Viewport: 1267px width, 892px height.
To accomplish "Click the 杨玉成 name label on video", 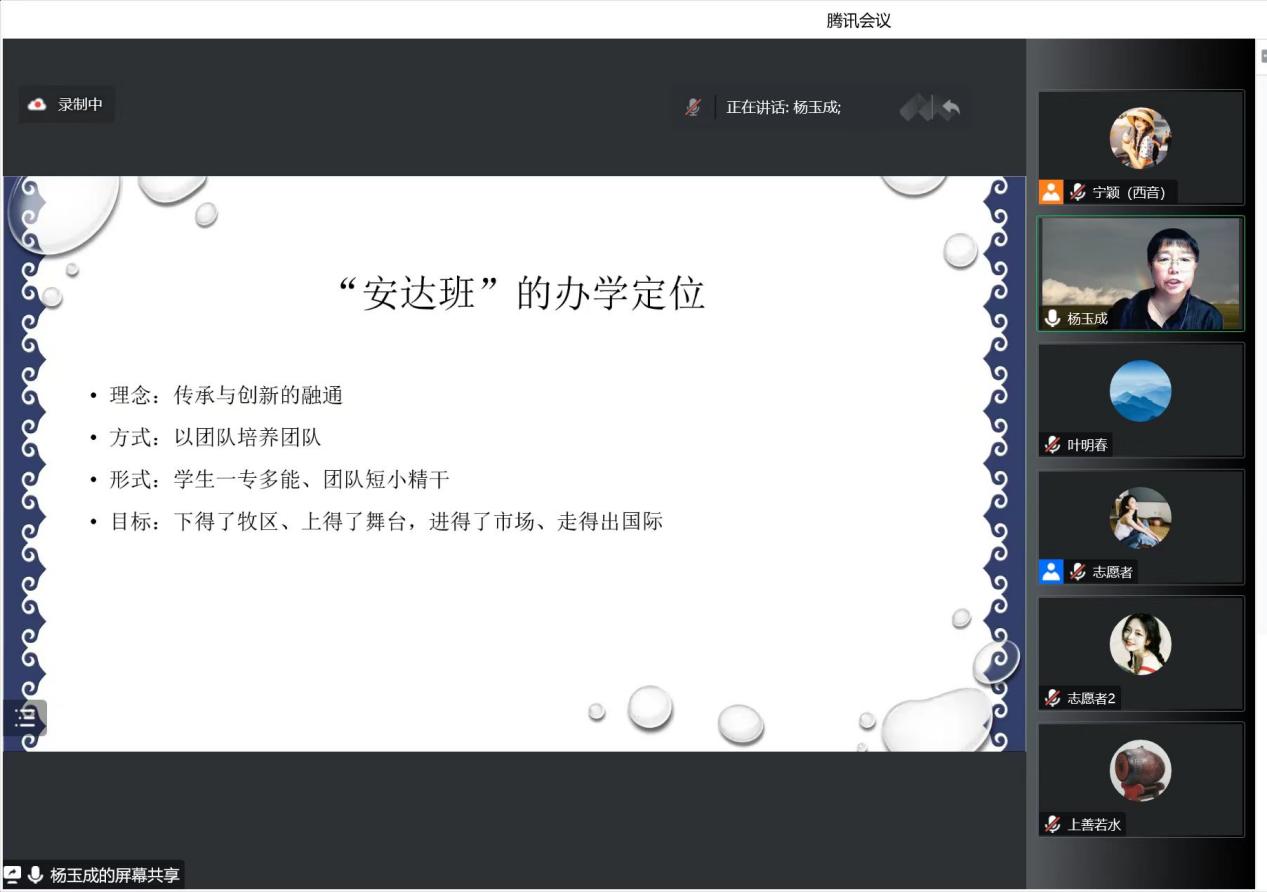I will point(1087,319).
